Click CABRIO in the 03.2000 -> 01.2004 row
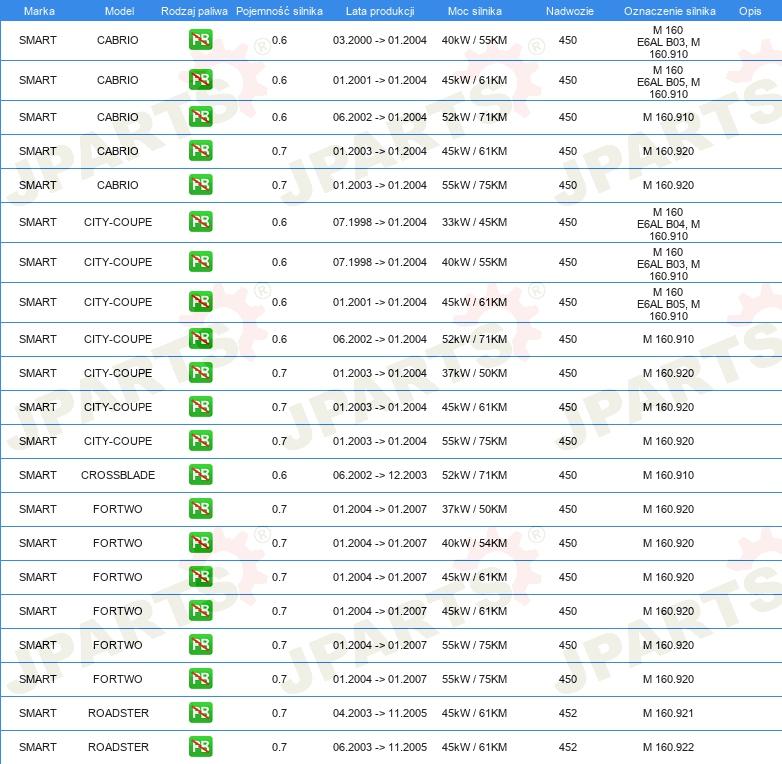 118,40
